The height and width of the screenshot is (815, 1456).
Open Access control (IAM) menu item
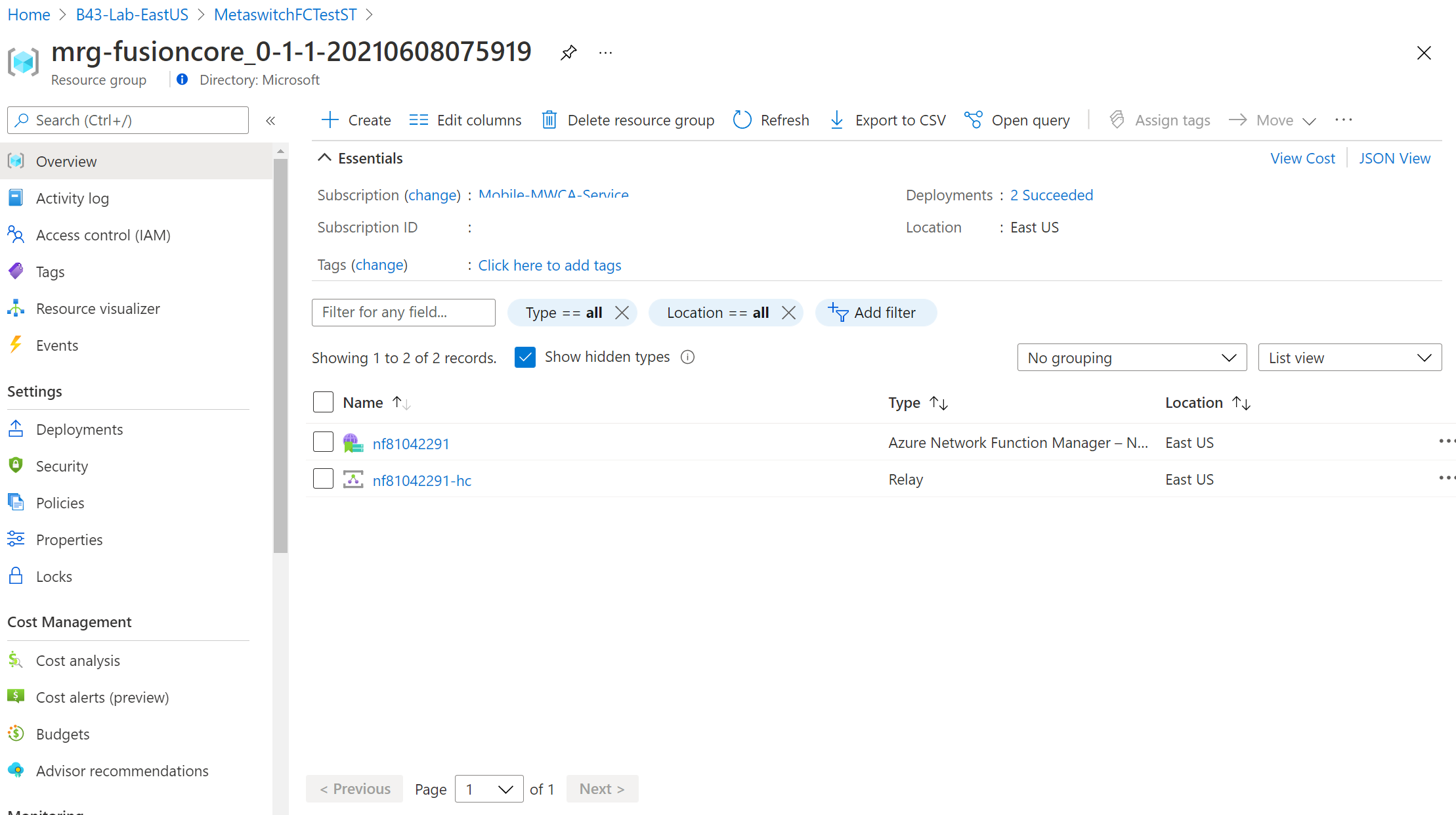(103, 235)
